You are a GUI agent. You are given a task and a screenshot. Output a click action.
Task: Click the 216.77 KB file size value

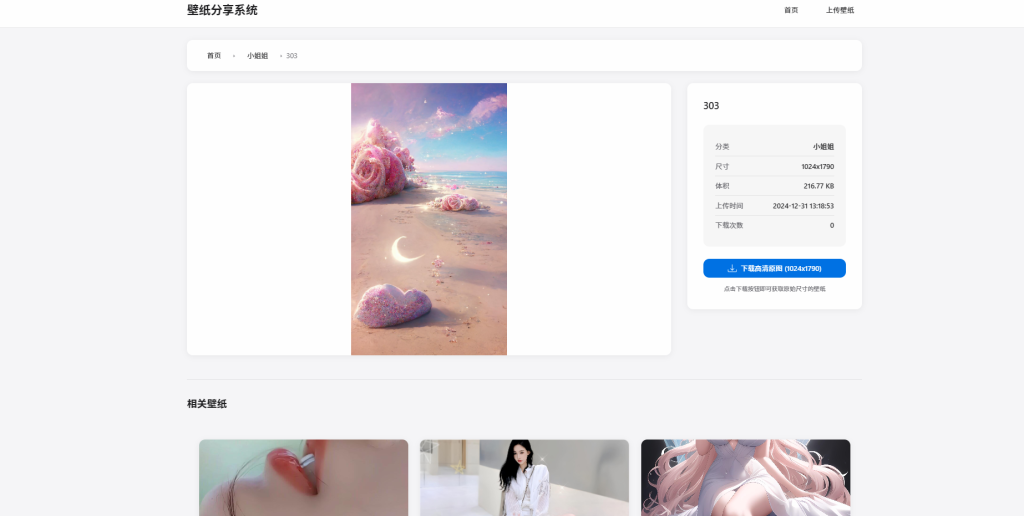click(818, 186)
